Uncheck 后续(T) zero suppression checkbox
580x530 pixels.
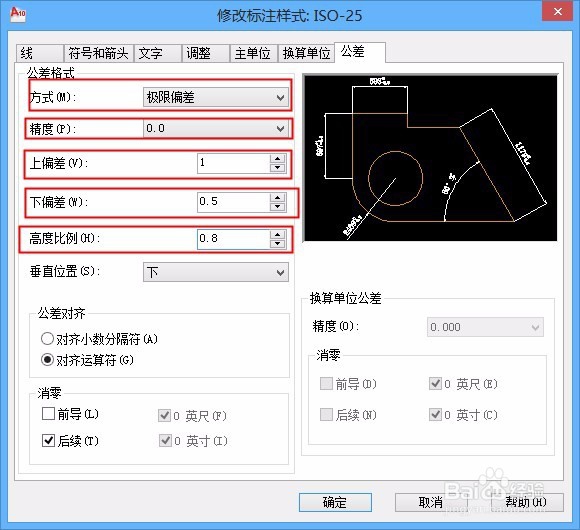(x=48, y=440)
